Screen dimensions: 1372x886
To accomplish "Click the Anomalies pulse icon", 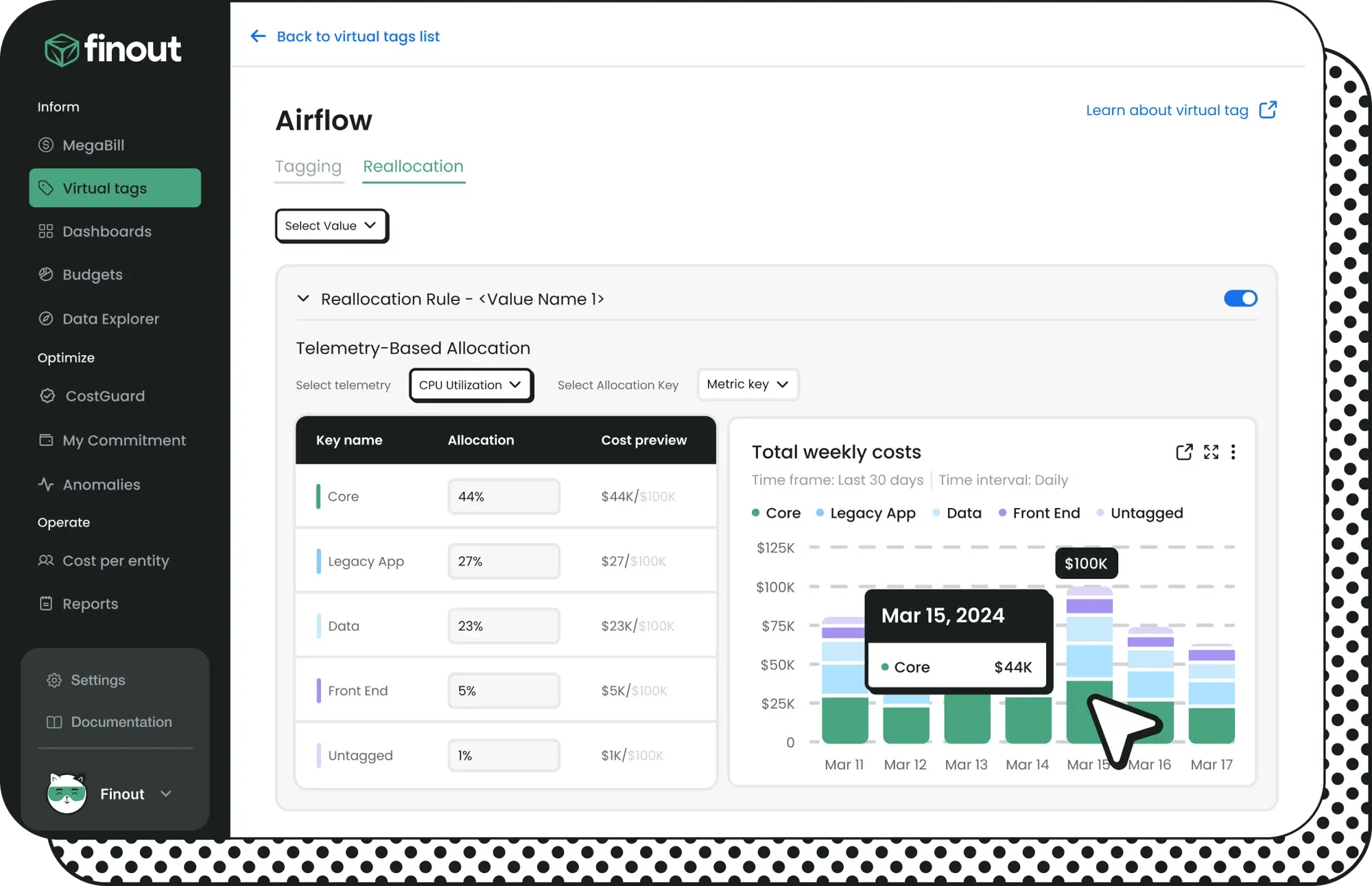I will click(x=46, y=484).
